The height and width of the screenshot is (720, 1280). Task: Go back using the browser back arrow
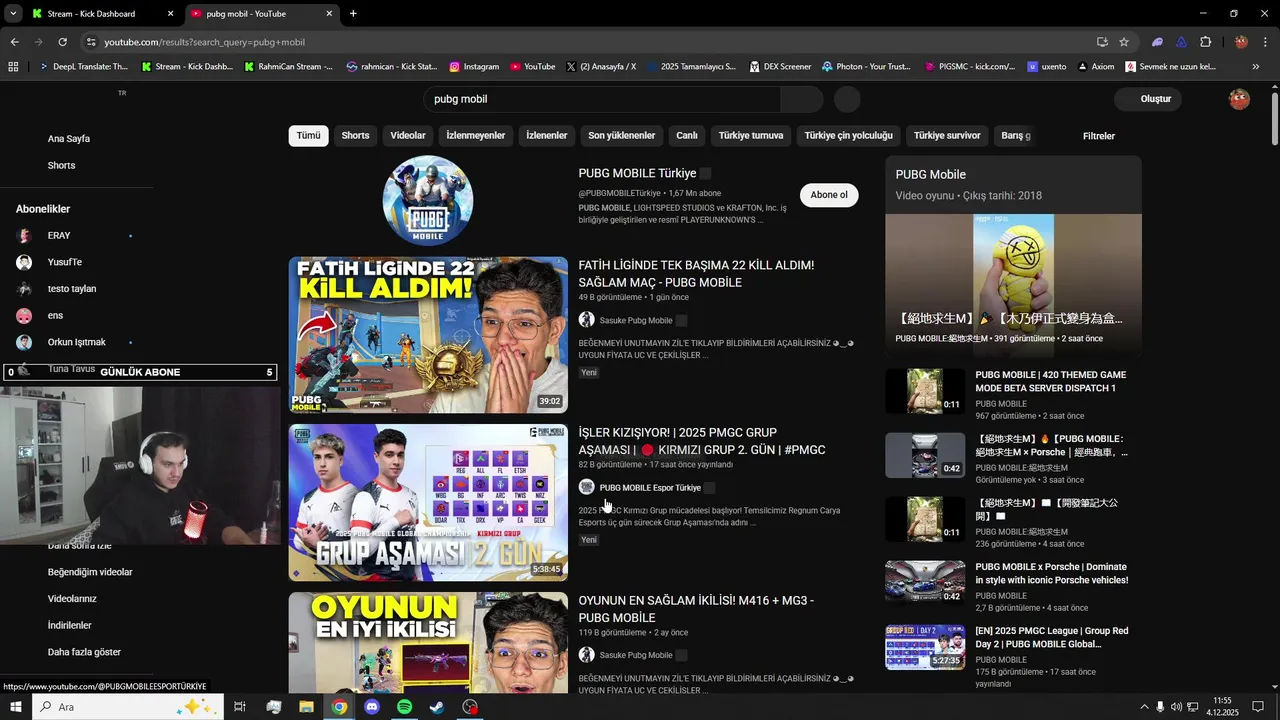[14, 42]
